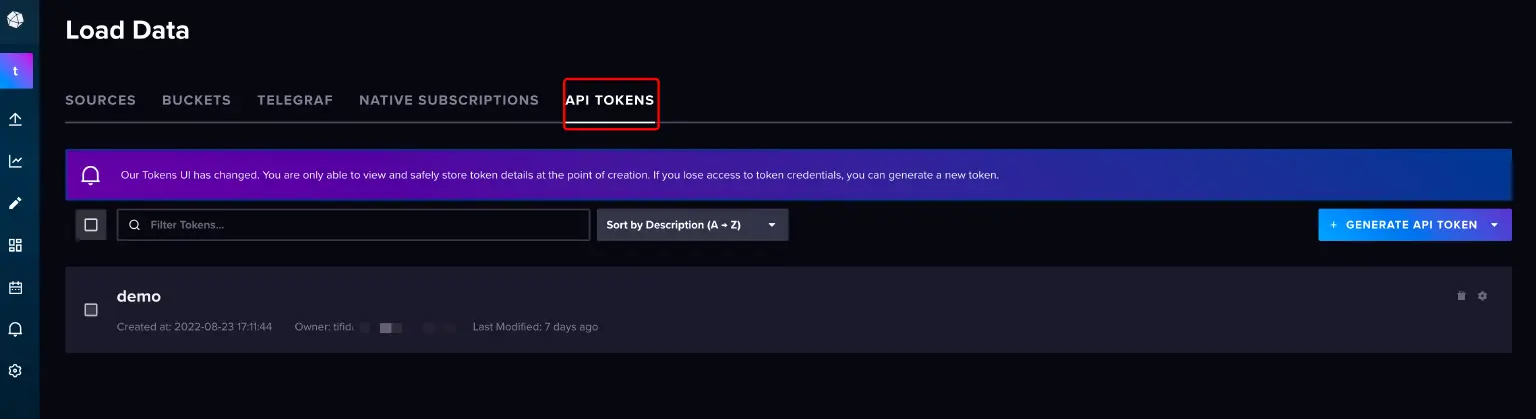Open the demo token name link

pyautogui.click(x=139, y=296)
